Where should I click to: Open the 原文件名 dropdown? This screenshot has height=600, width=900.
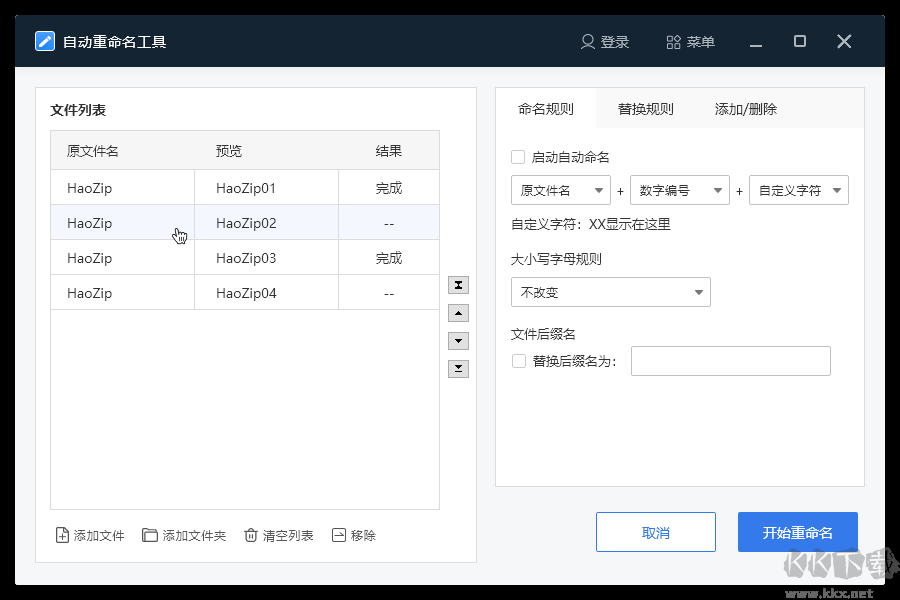pos(560,190)
